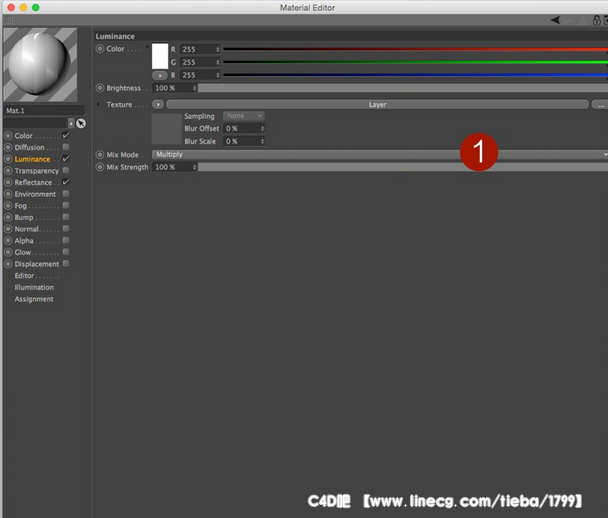Open the Assignment settings page
The width and height of the screenshot is (608, 518).
(34, 299)
